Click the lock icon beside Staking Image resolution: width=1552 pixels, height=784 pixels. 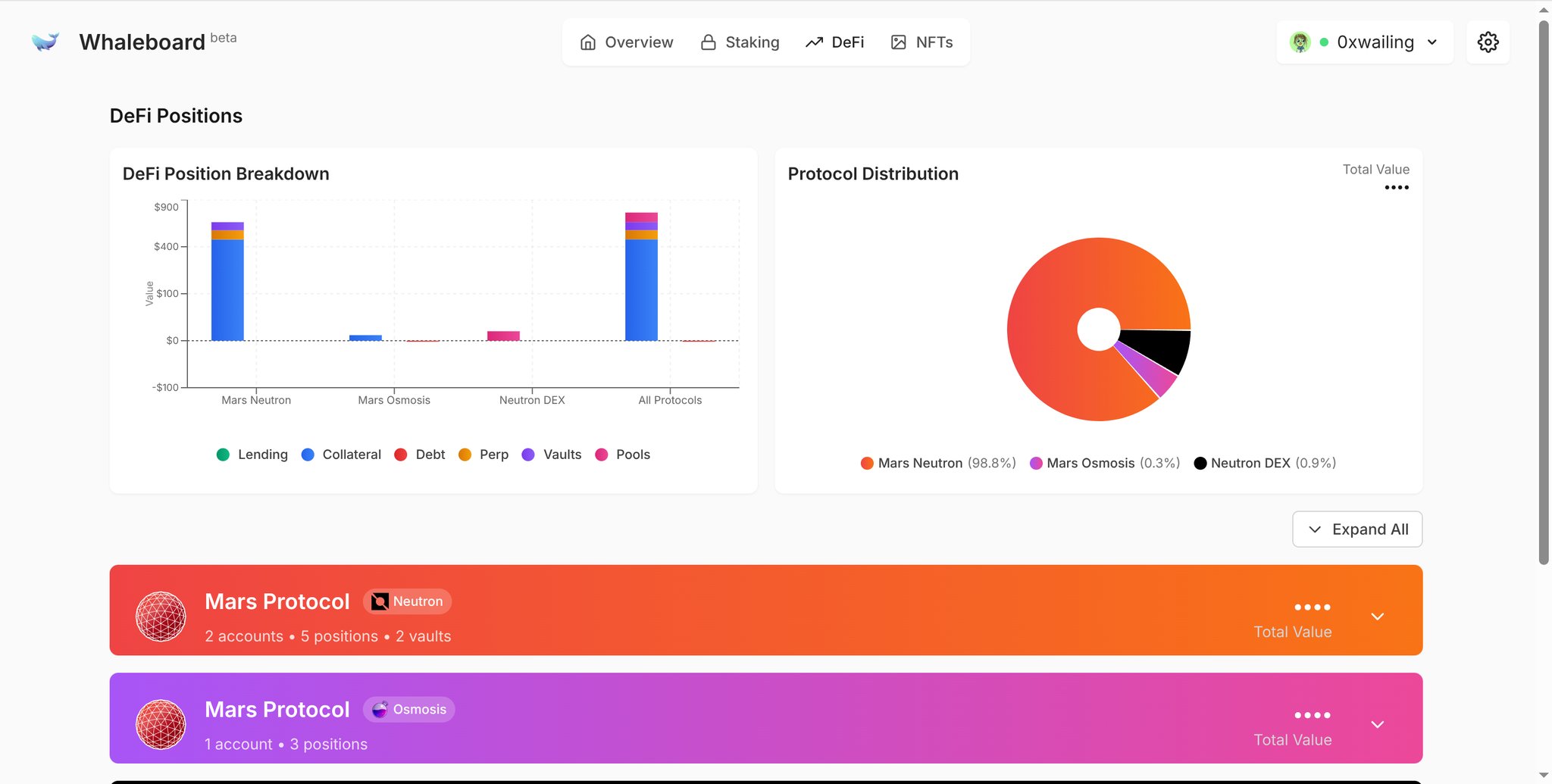tap(709, 42)
